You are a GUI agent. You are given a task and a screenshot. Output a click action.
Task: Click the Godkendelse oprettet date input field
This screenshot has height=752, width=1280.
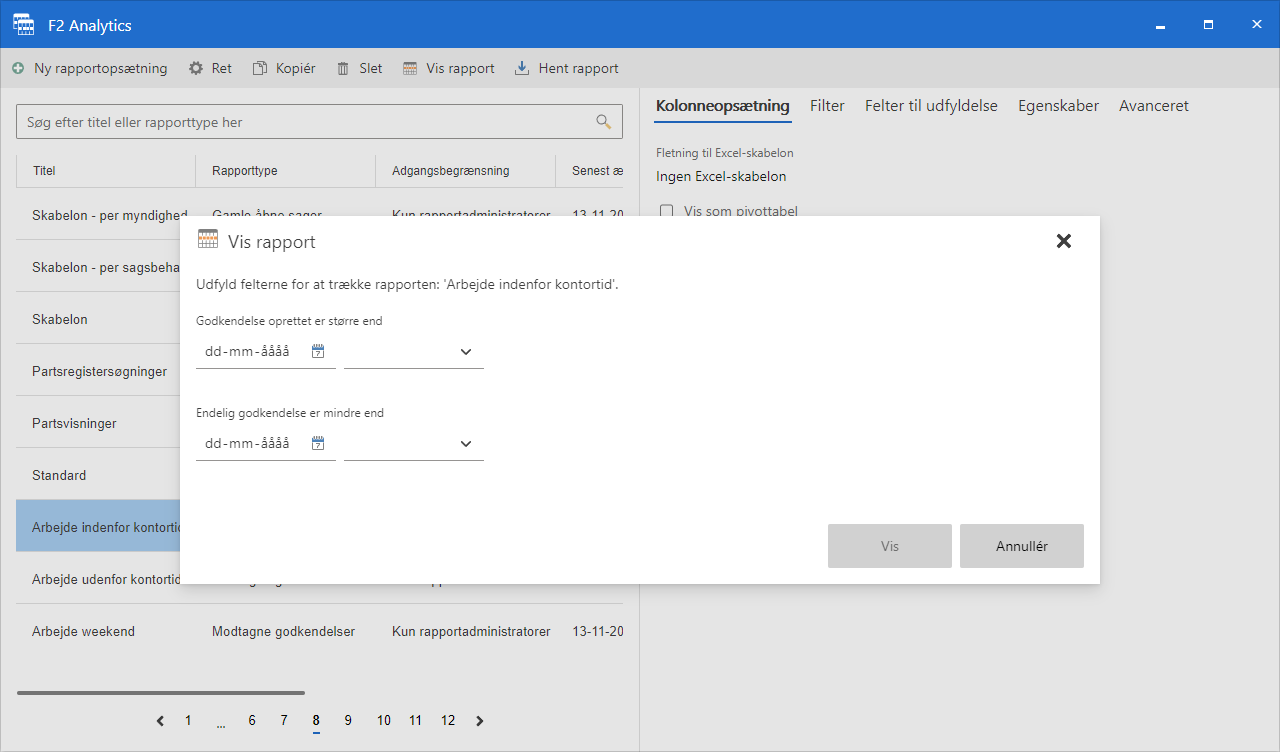[x=250, y=352]
